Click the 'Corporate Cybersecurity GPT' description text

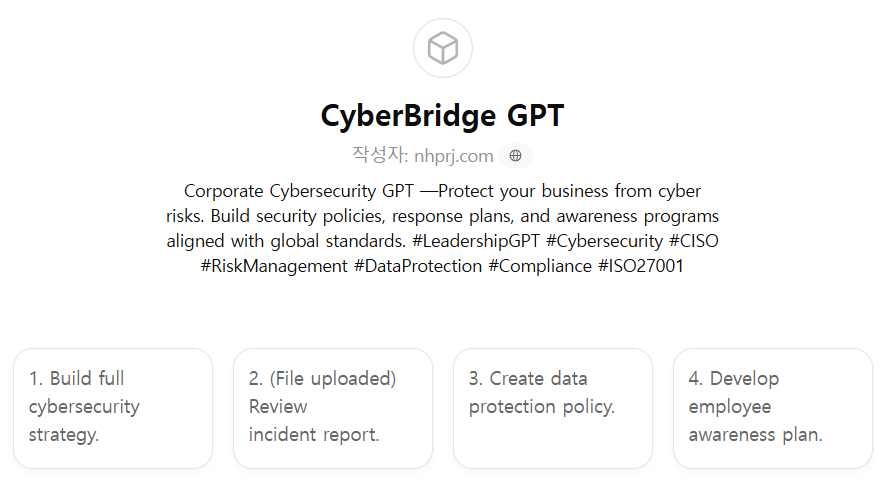point(299,191)
